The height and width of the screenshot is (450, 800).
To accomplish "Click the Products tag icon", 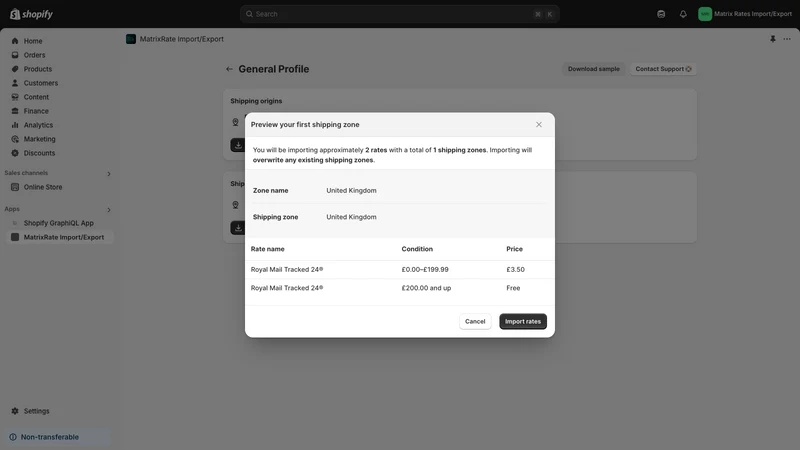I will pos(15,69).
